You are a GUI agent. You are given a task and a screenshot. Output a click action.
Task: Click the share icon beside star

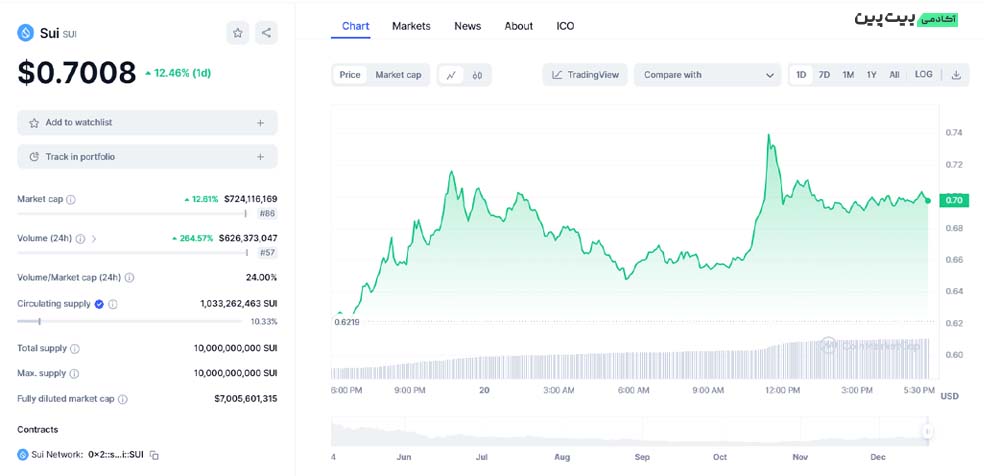pos(266,33)
